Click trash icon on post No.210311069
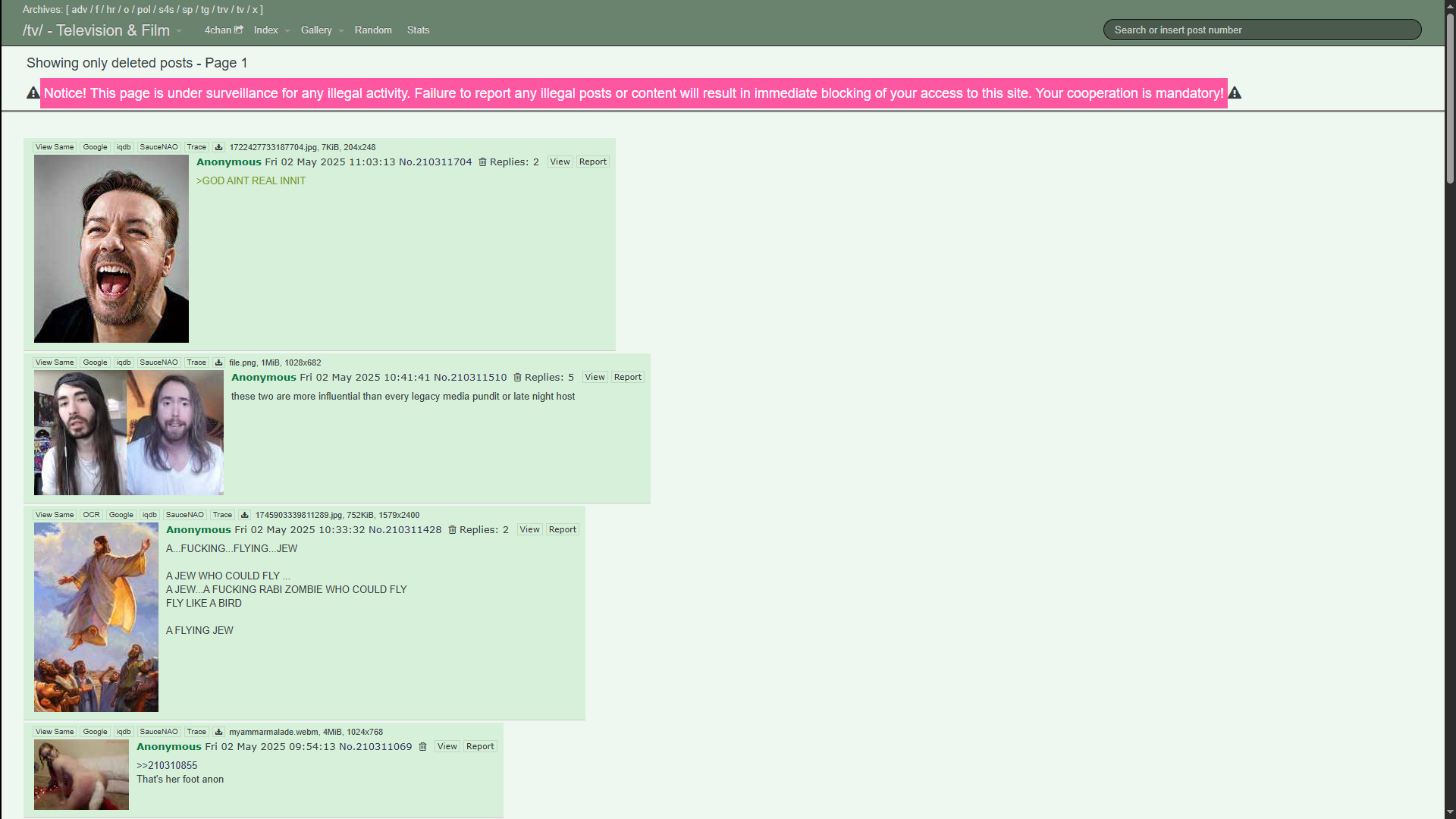The image size is (1456, 819). [x=423, y=747]
